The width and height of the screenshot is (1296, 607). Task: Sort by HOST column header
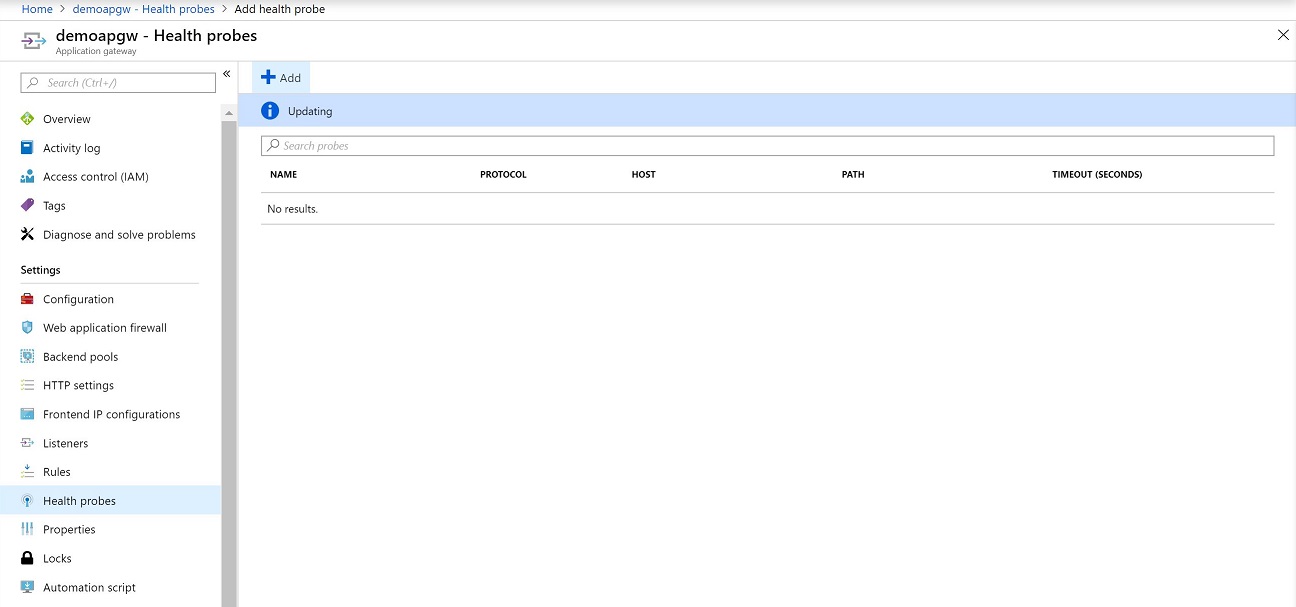pos(644,174)
